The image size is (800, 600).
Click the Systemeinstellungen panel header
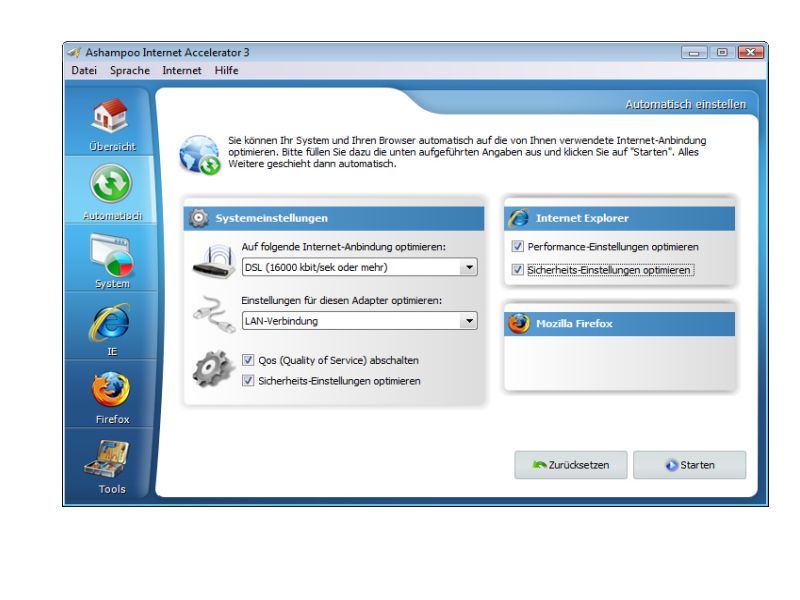[334, 218]
